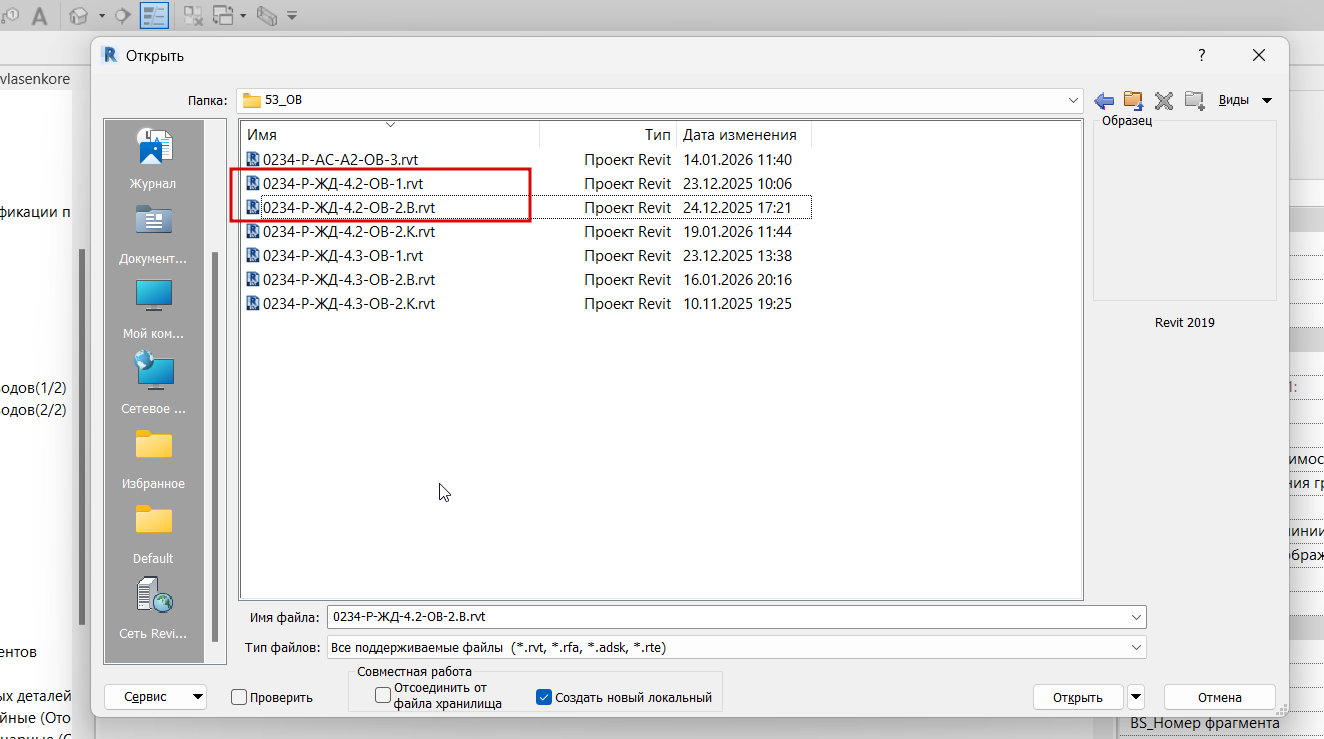This screenshot has width=1324, height=739.
Task: Expand Switch Windows dropdown arrow
Action: pos(243,16)
